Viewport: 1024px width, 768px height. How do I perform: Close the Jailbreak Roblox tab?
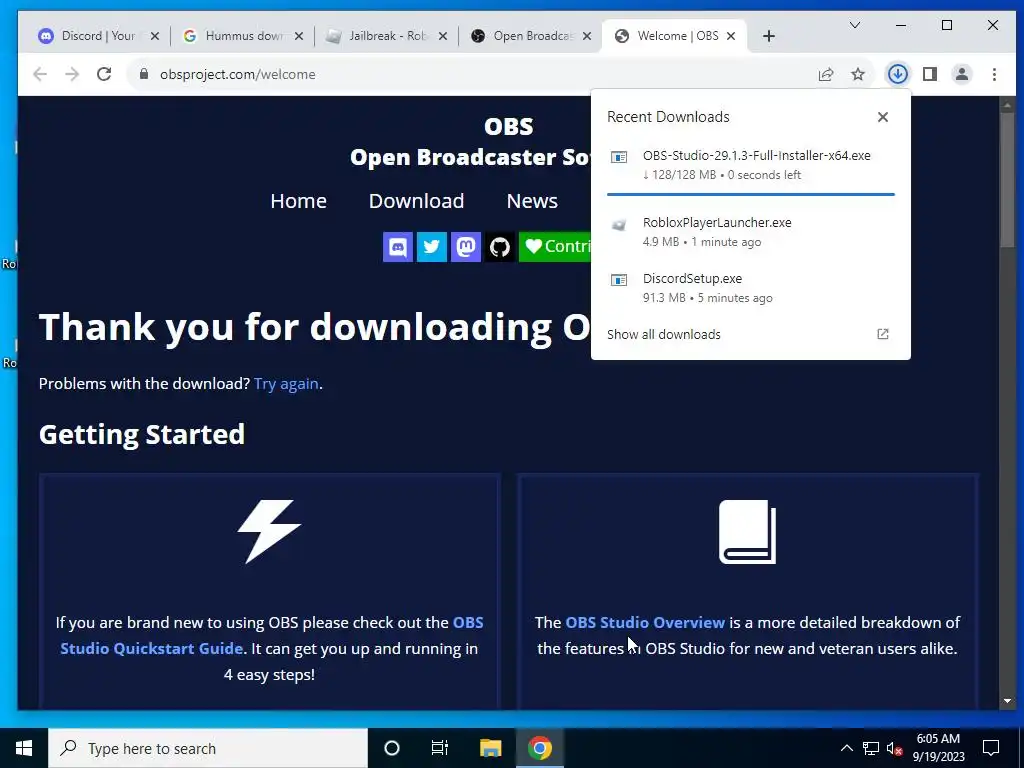[x=443, y=36]
